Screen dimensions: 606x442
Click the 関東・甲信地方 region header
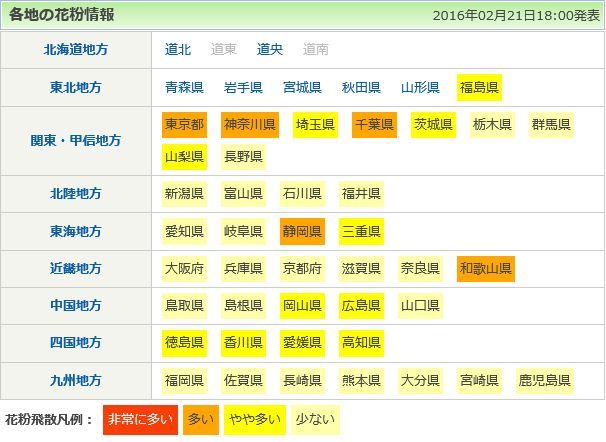pos(82,141)
